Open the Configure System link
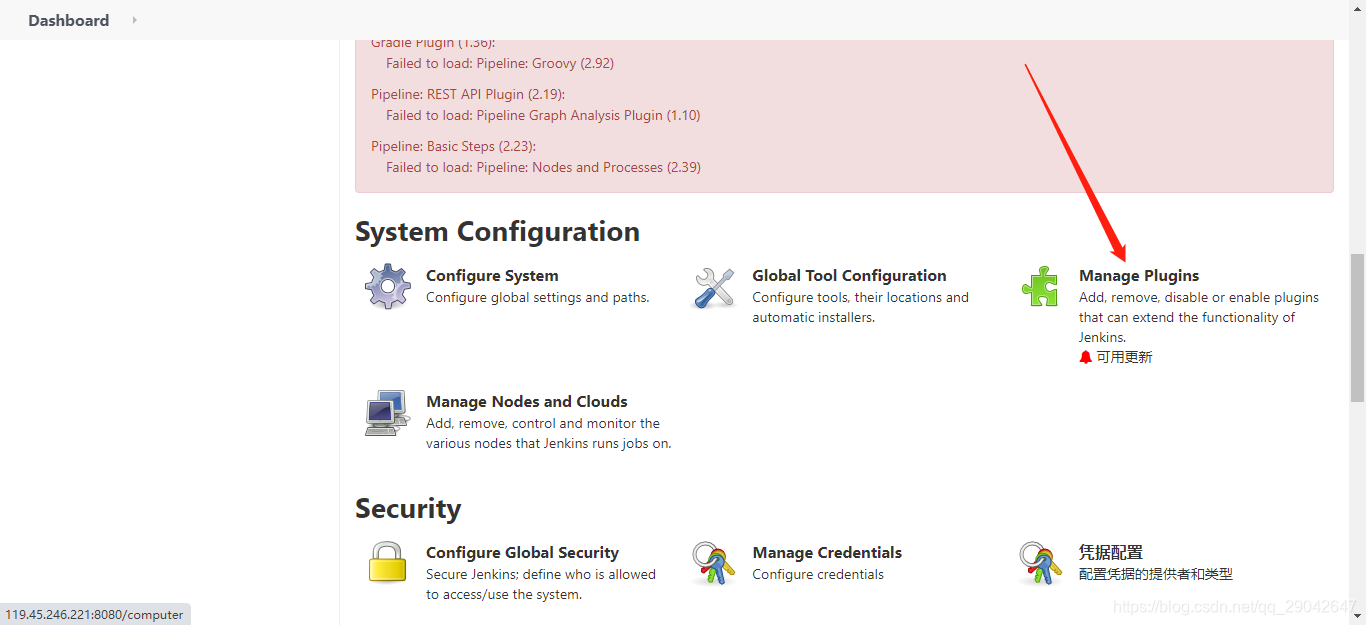 (x=492, y=276)
